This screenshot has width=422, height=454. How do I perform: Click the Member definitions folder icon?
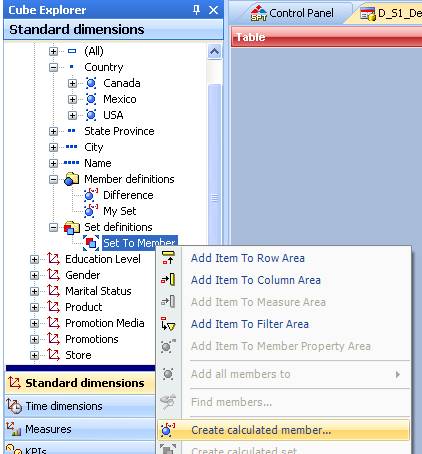[71, 179]
